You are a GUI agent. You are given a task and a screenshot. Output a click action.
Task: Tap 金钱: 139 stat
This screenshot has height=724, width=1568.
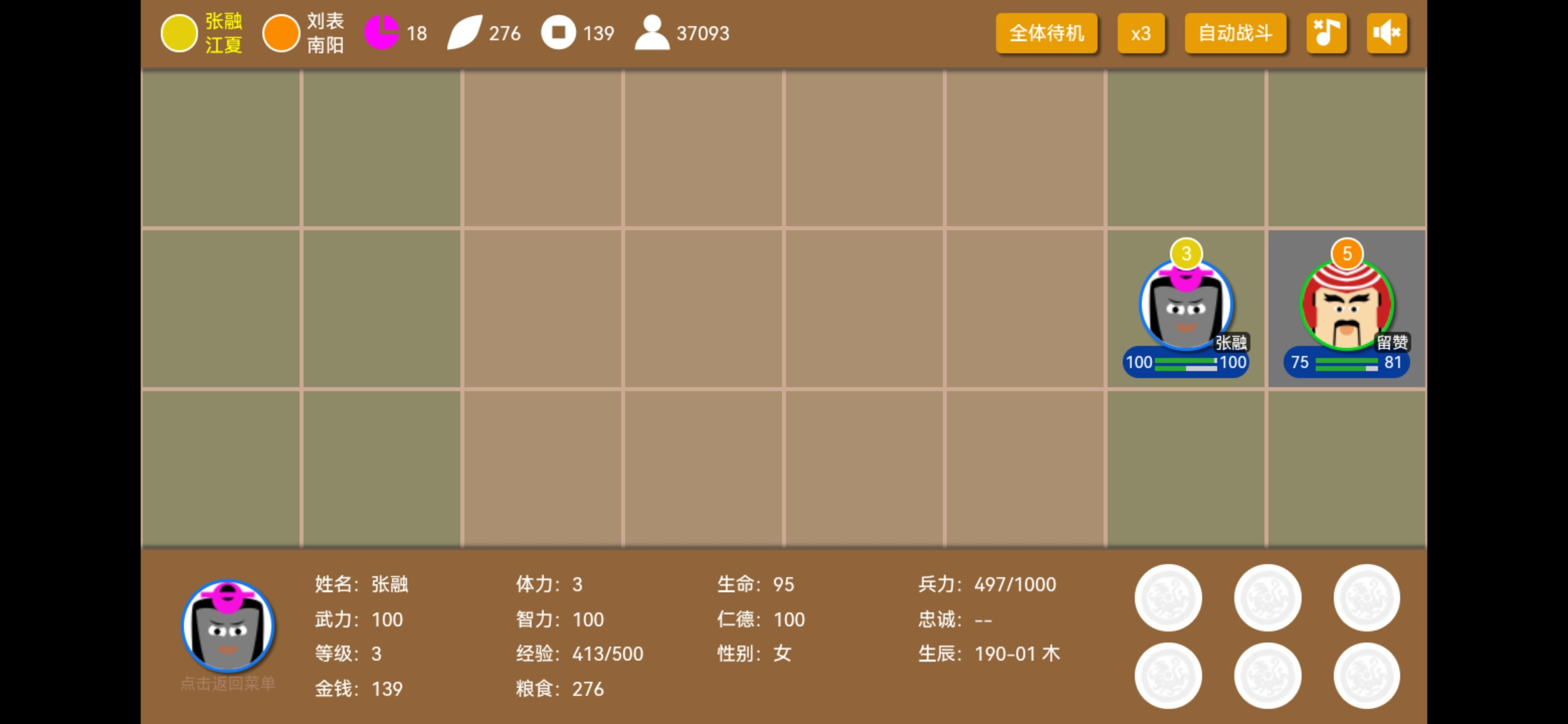coord(359,688)
